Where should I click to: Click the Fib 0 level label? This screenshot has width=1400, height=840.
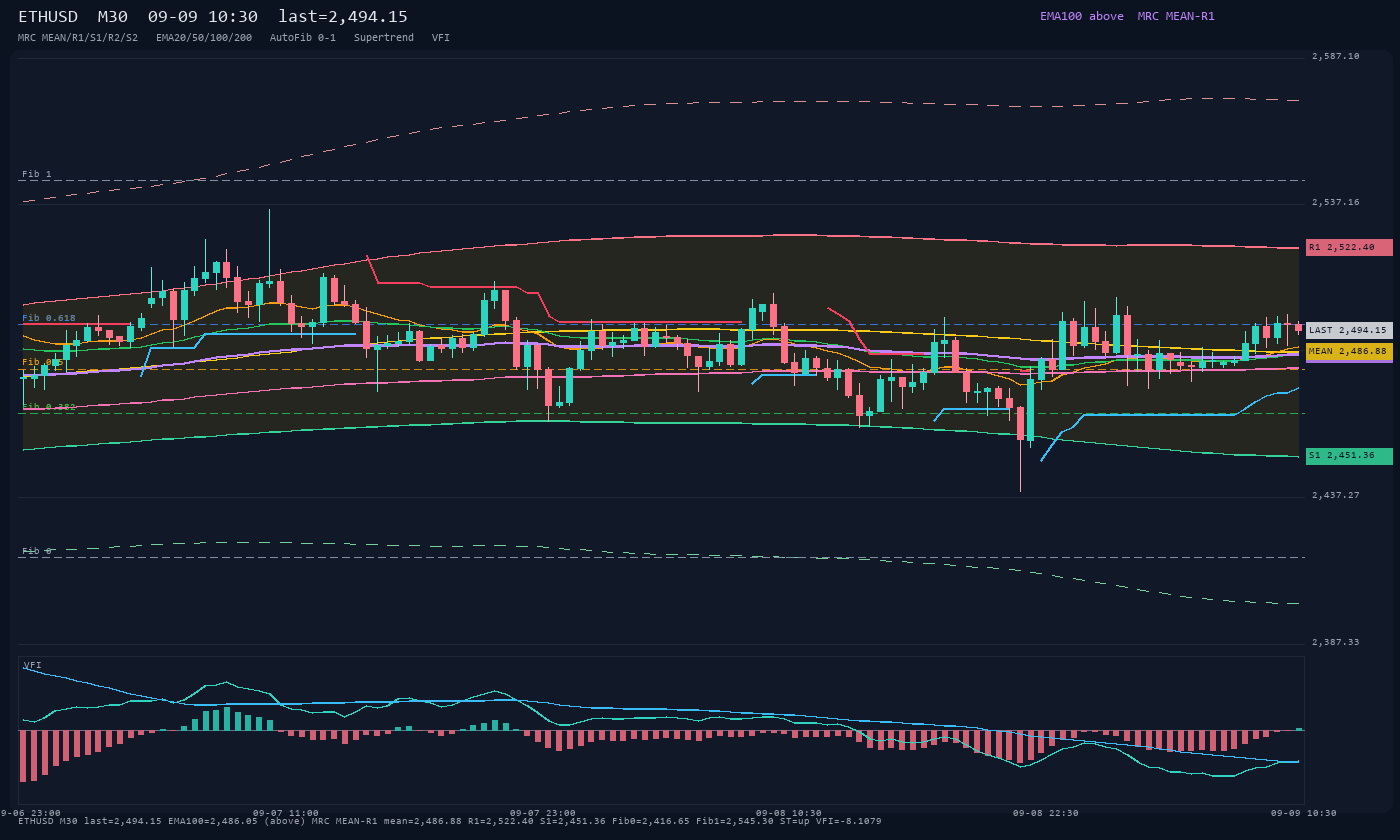pos(37,551)
